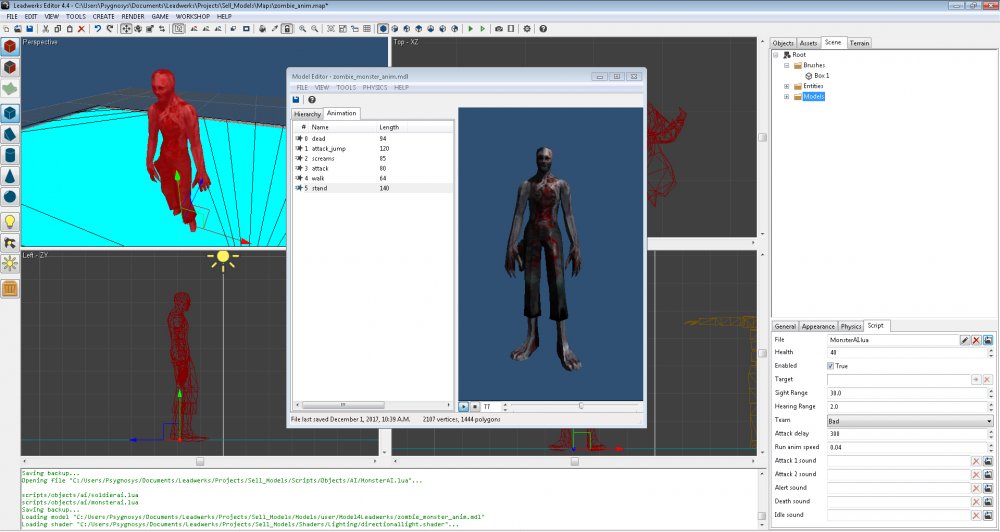
Task: Click the help icon in Model Editor toolbar
Action: 312,100
